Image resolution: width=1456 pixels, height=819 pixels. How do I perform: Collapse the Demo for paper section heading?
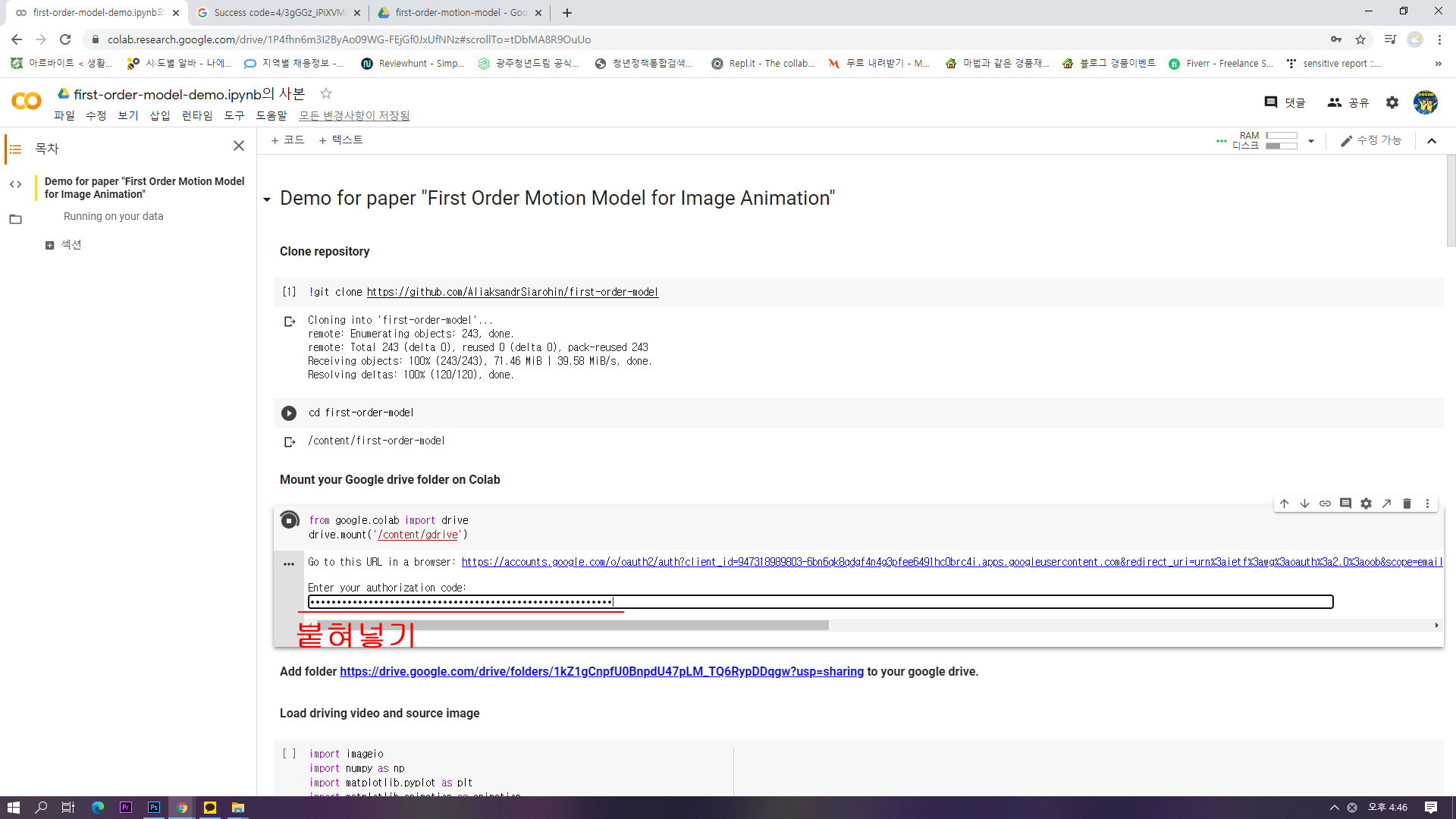point(267,199)
